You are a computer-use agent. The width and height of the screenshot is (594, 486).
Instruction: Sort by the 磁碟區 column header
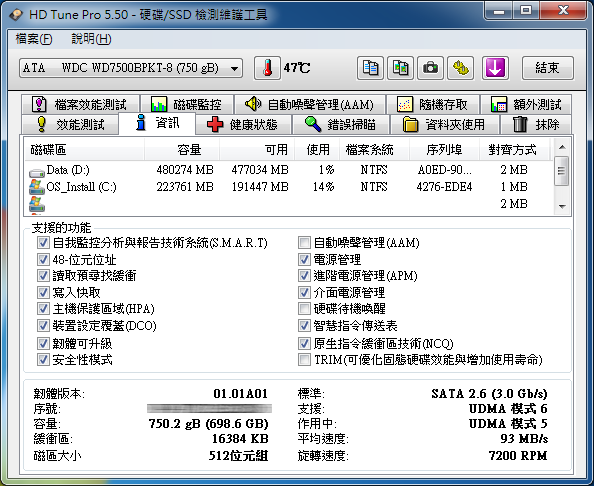[84, 150]
